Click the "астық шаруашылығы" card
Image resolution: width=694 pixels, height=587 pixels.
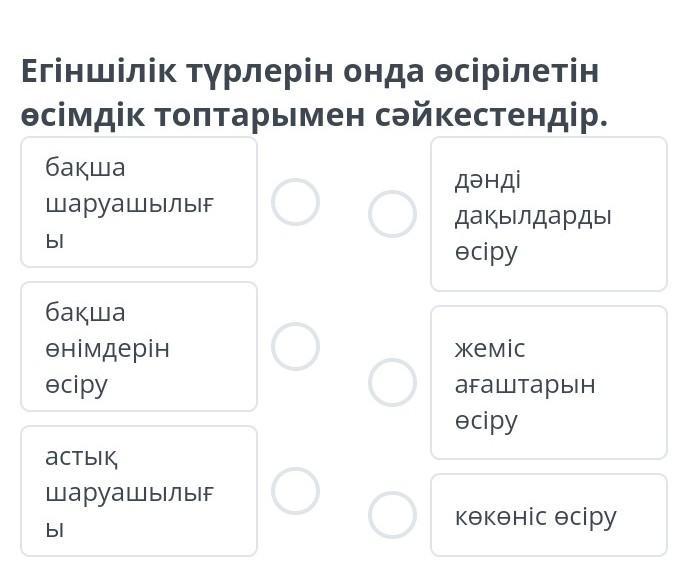139,491
